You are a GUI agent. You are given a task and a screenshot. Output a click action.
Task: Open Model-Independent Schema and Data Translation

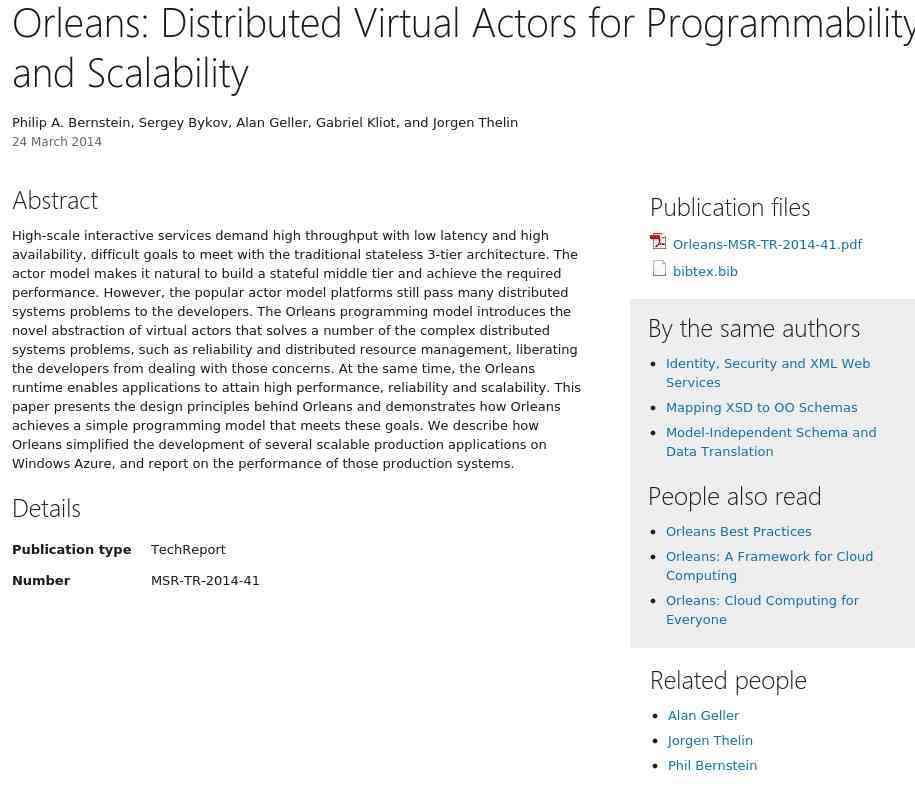771,442
